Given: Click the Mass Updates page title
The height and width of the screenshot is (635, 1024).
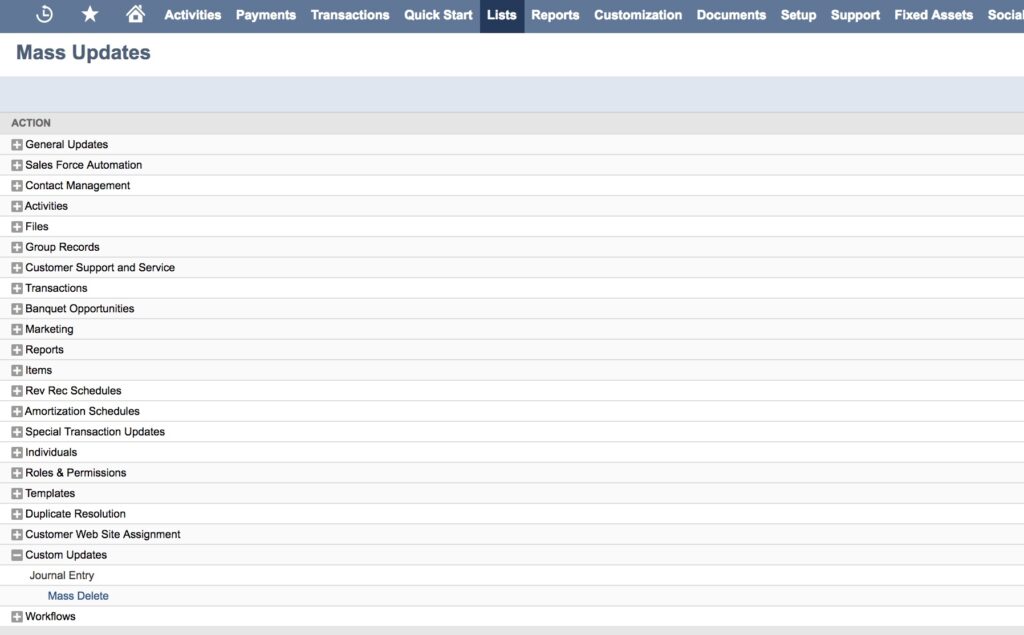Looking at the screenshot, I should click(x=83, y=52).
